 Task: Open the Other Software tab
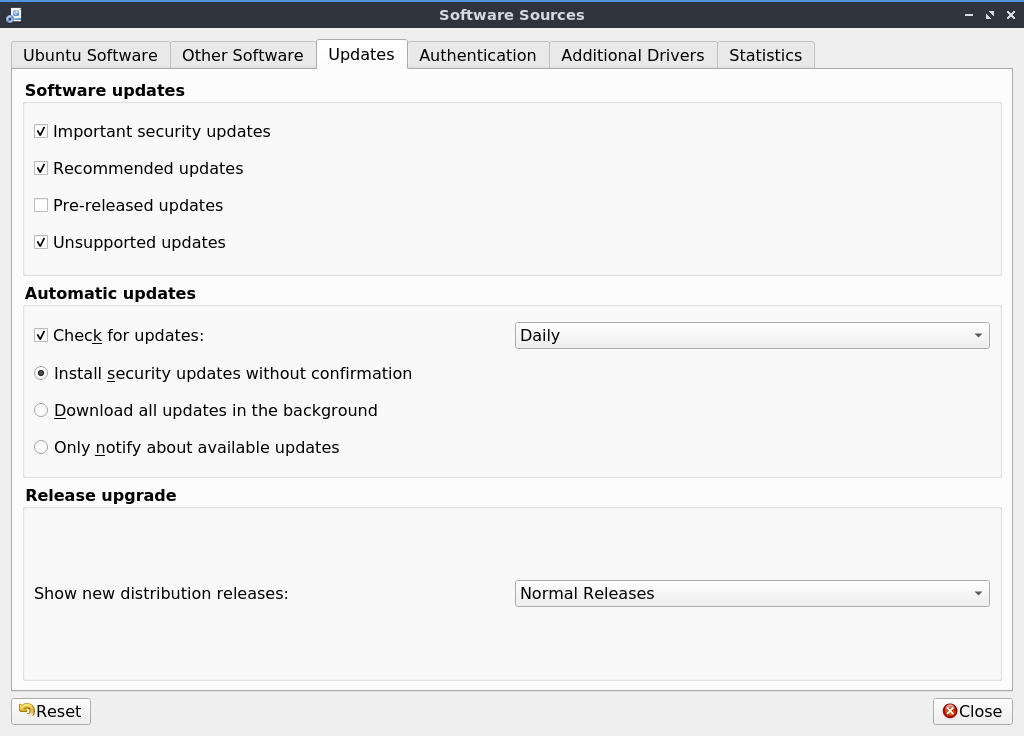click(242, 55)
